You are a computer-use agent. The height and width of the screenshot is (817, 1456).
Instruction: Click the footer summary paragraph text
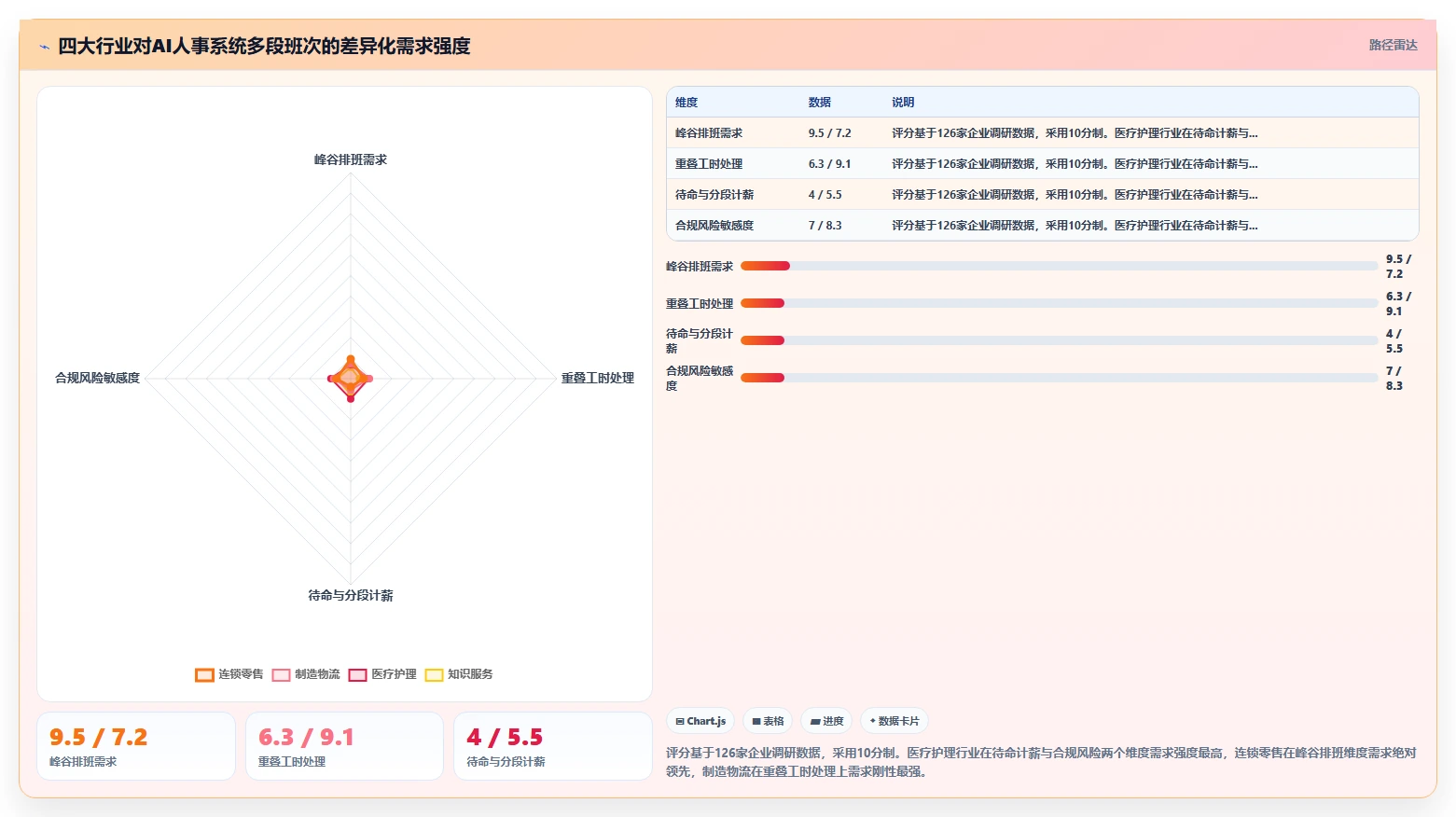(1041, 762)
